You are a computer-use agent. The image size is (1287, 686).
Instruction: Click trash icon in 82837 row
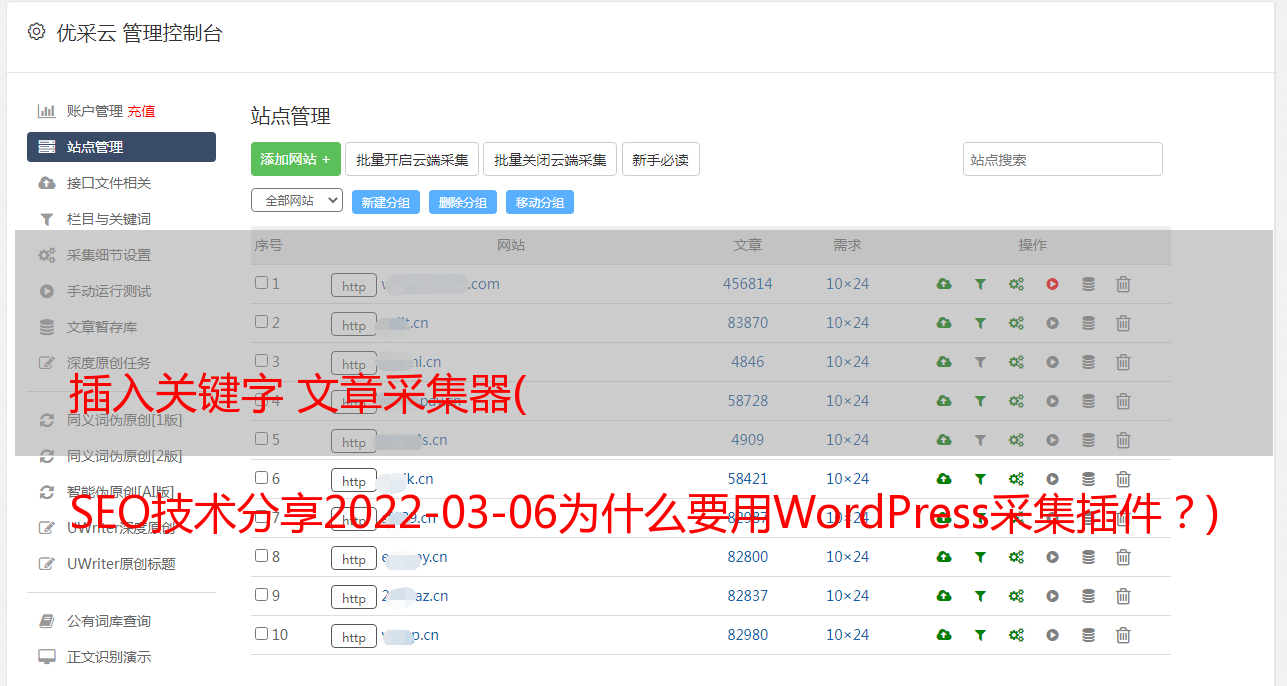pyautogui.click(x=1123, y=596)
